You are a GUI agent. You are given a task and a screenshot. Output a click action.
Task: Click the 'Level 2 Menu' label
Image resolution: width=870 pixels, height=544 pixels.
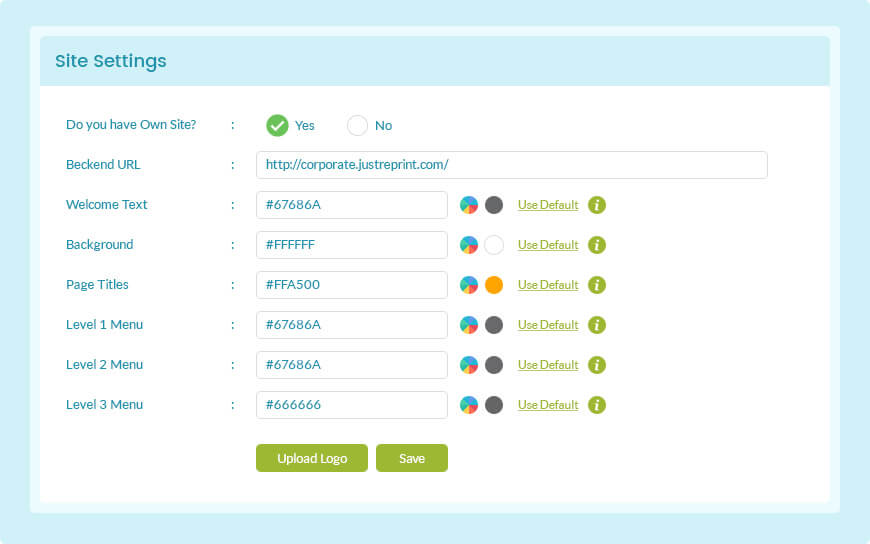click(104, 365)
